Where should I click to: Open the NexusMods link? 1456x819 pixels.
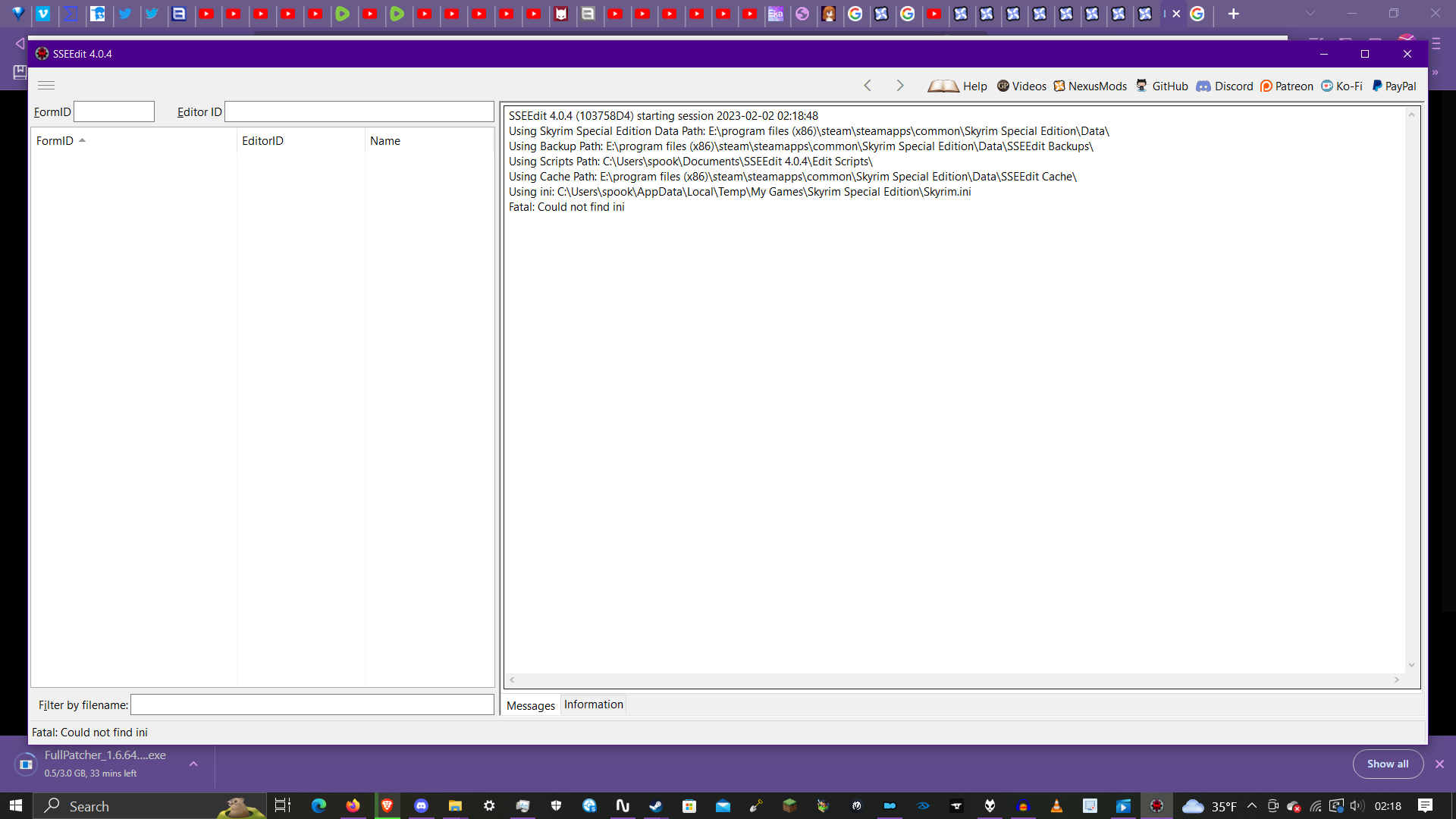pyautogui.click(x=1090, y=86)
